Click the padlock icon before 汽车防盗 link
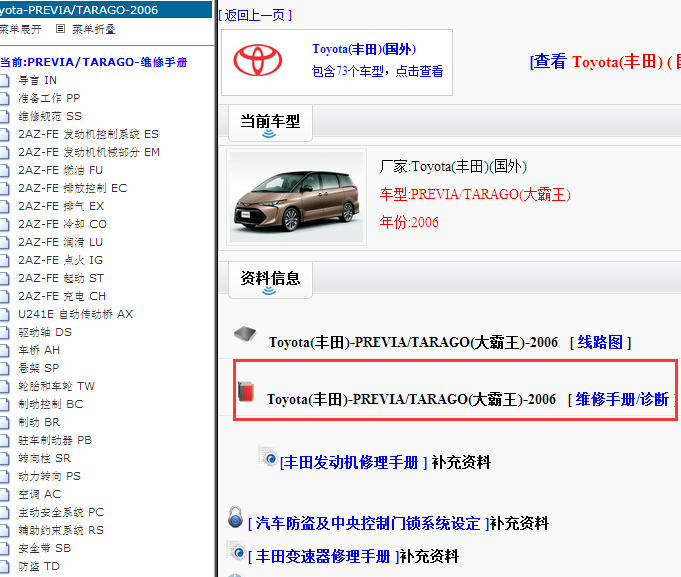Screen dimensions: 681x577 [x=235, y=517]
